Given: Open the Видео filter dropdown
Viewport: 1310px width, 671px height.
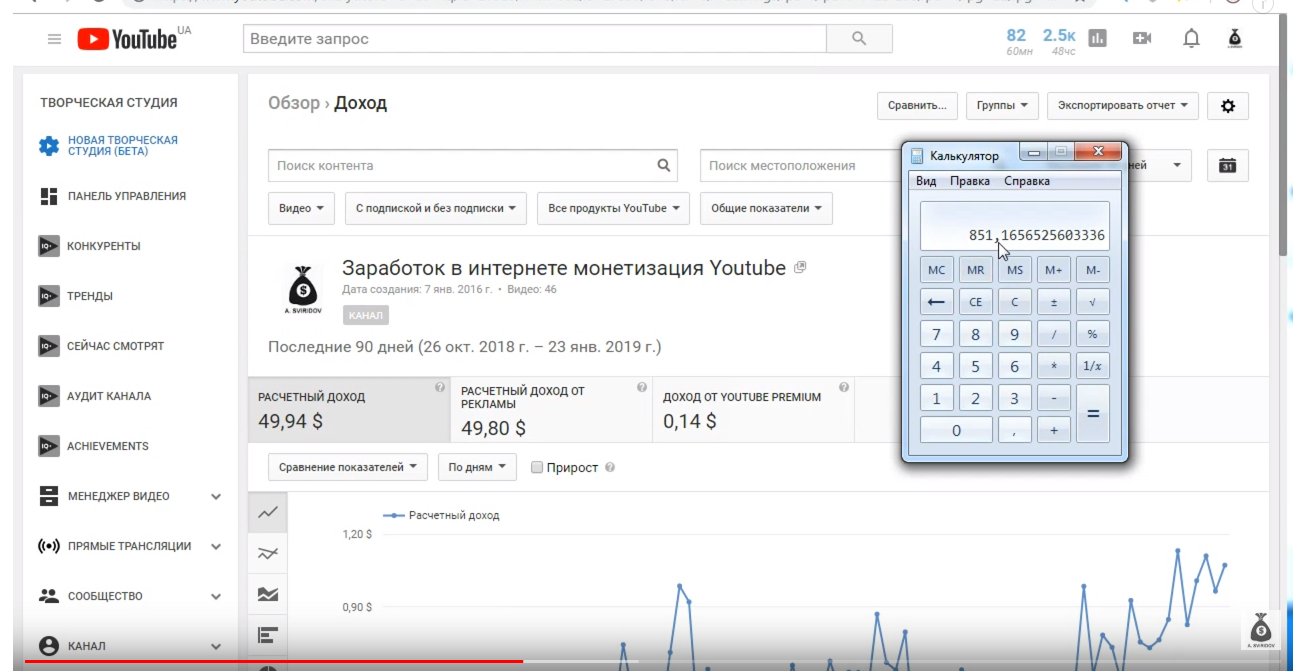Looking at the screenshot, I should 301,208.
